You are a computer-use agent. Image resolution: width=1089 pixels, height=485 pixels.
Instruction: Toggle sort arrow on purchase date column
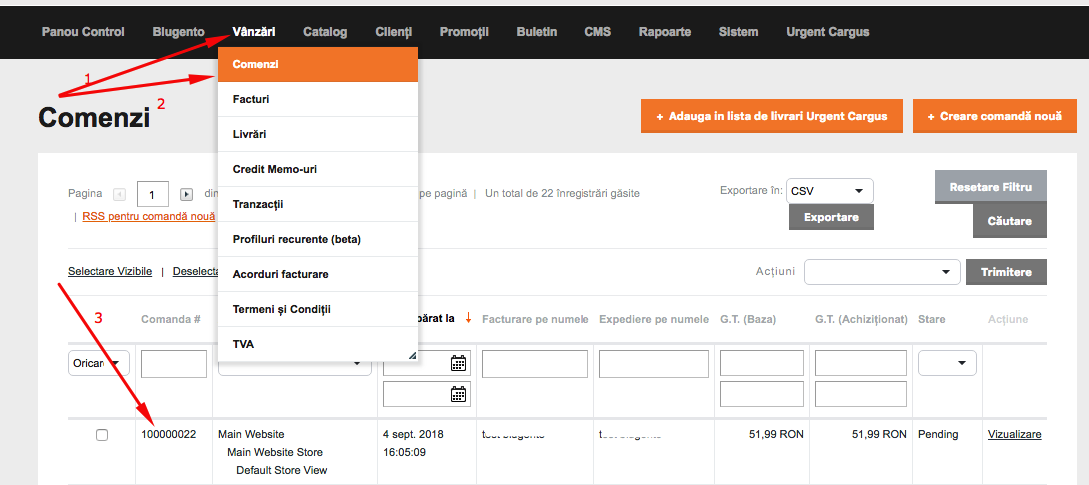(x=468, y=318)
